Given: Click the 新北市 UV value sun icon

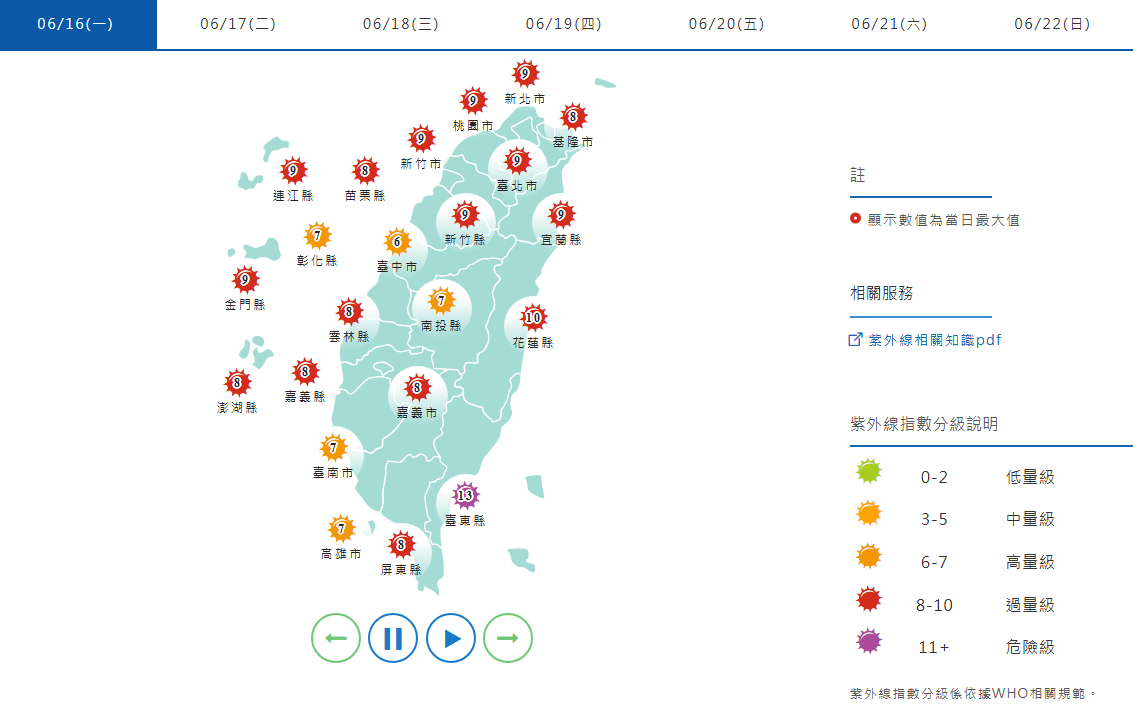Looking at the screenshot, I should [526, 73].
